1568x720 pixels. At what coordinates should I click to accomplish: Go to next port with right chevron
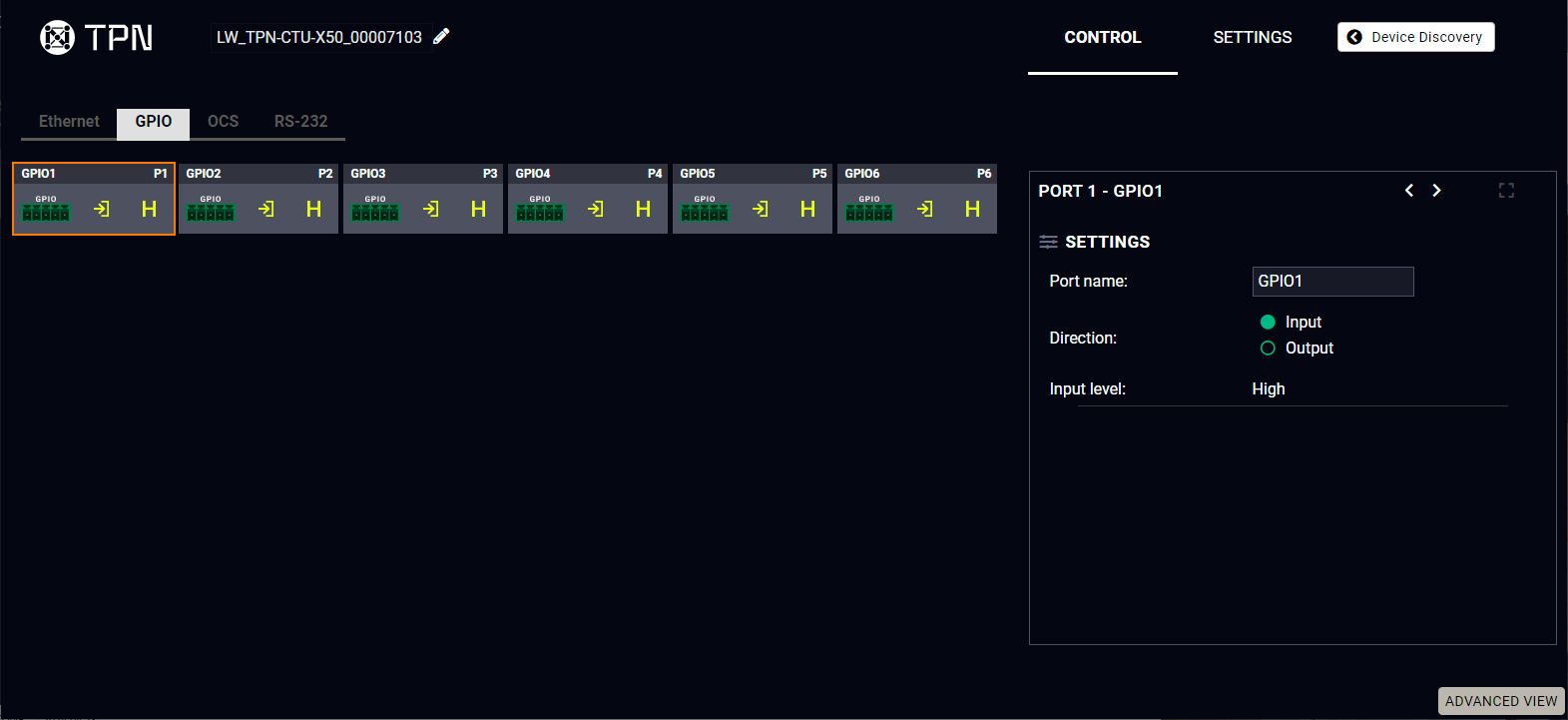(x=1436, y=190)
